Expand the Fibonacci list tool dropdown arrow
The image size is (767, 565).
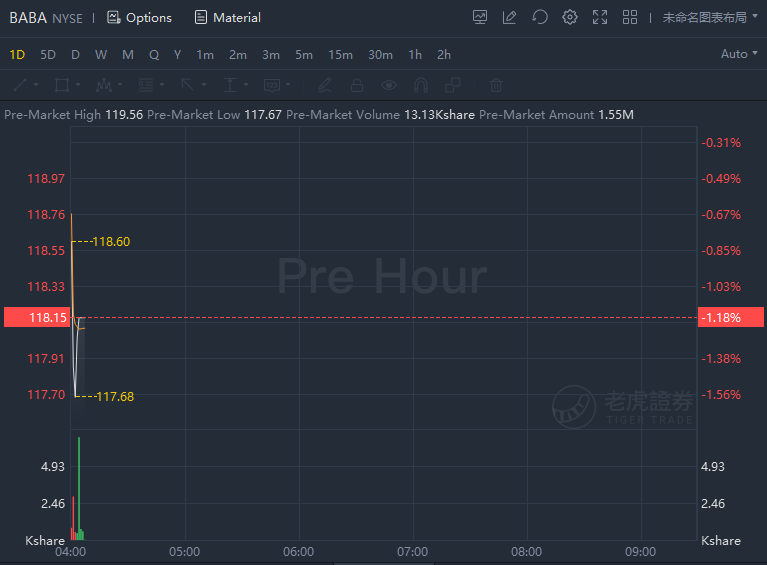coord(162,85)
